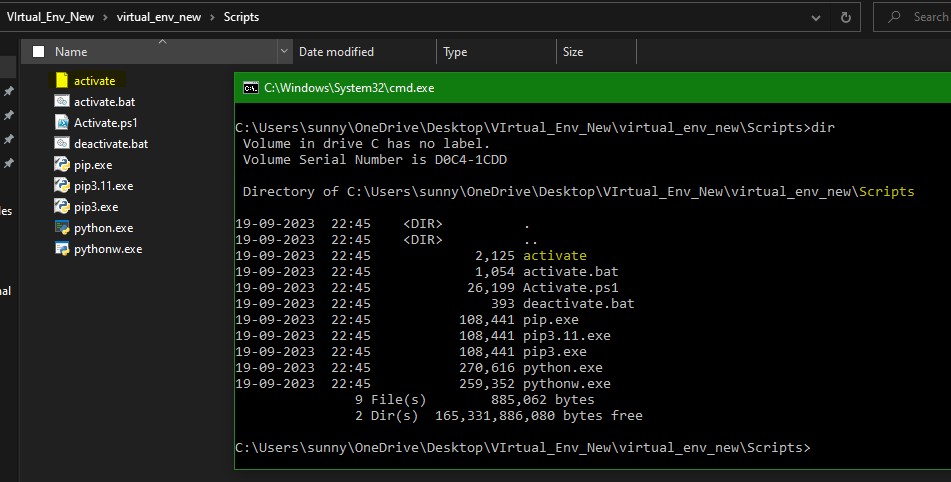Click the cmd.exe title bar icon

pyautogui.click(x=250, y=88)
